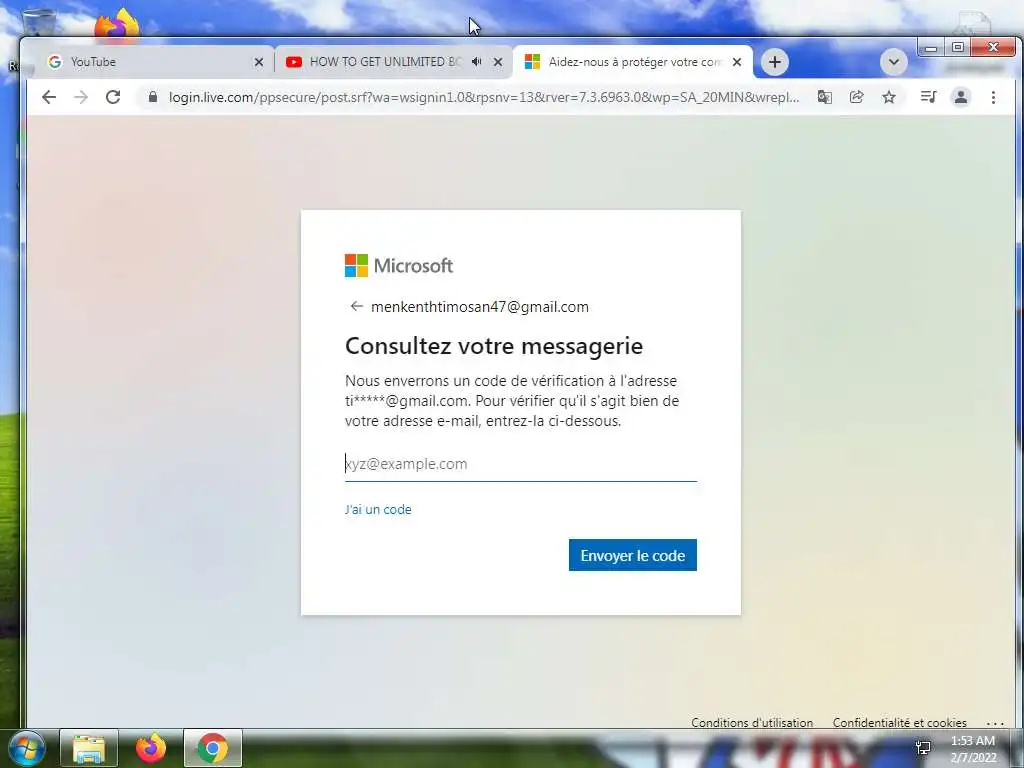Click the Firefox desktop shortcut icon
The width and height of the screenshot is (1024, 768).
pos(117,23)
